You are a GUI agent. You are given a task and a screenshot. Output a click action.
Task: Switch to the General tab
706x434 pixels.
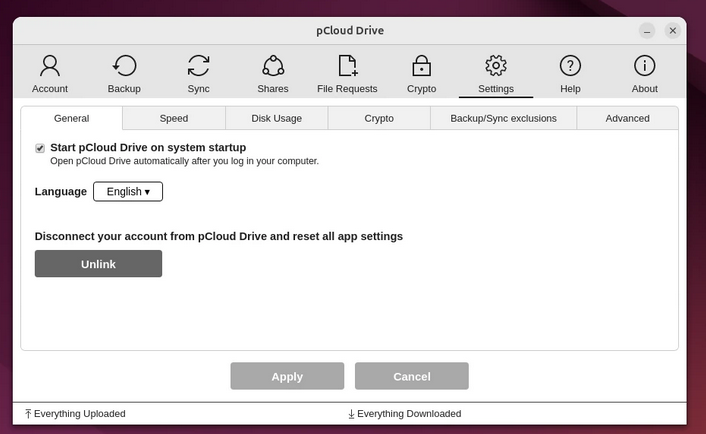point(72,118)
